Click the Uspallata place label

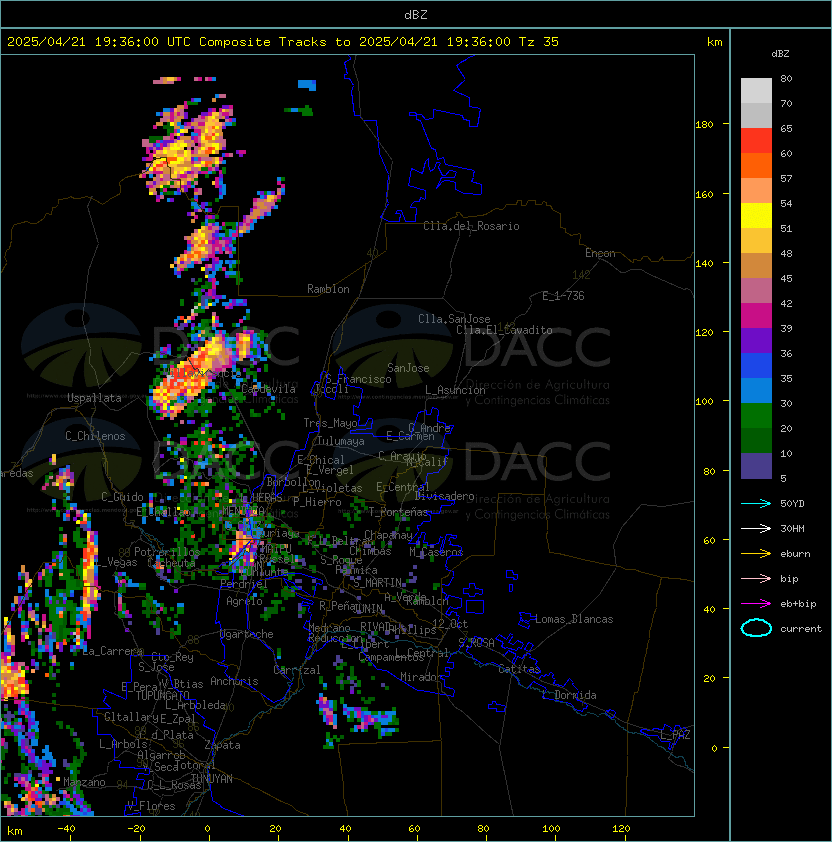(x=94, y=398)
